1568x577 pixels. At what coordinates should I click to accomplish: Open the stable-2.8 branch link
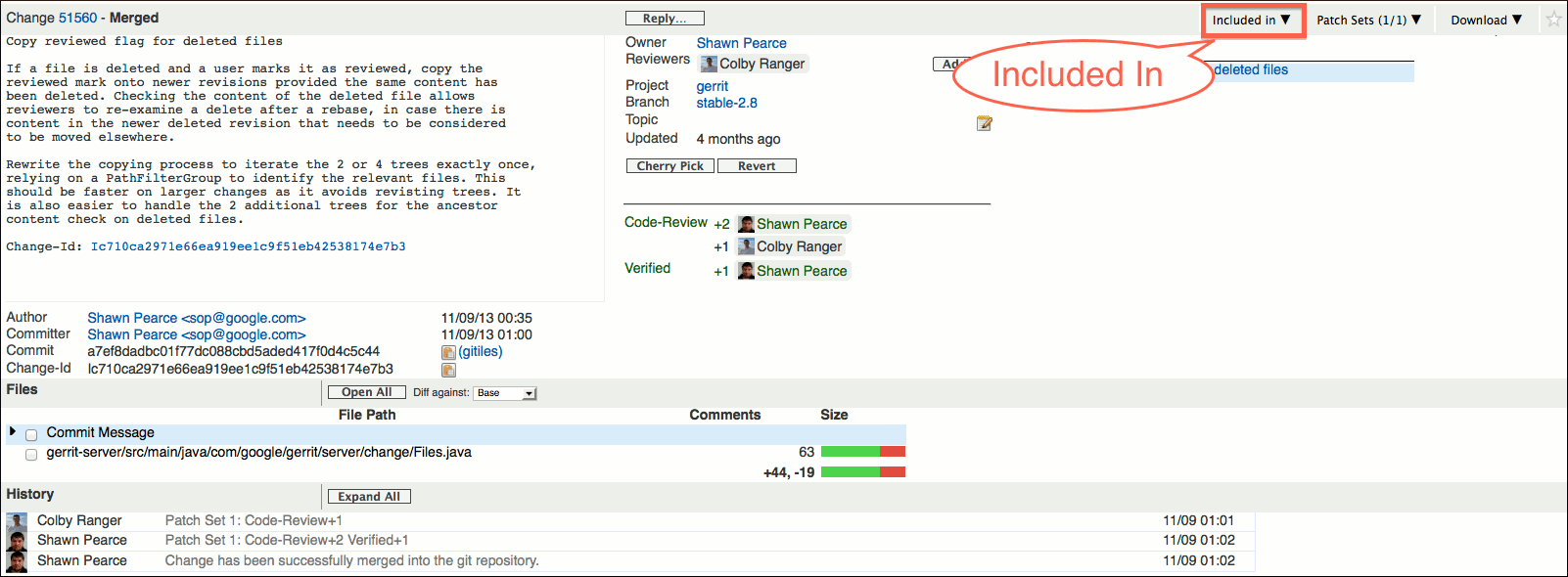coord(726,103)
